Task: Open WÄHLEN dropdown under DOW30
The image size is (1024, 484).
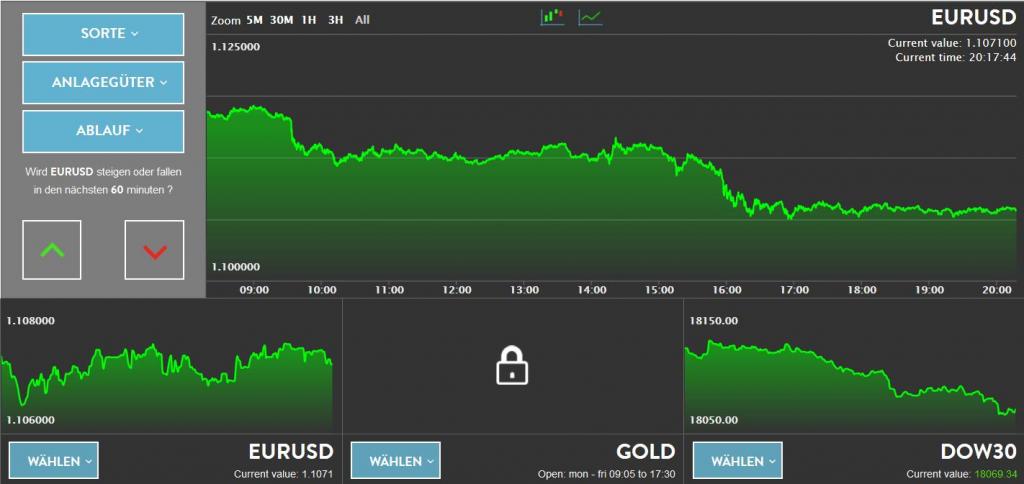Action: 737,460
